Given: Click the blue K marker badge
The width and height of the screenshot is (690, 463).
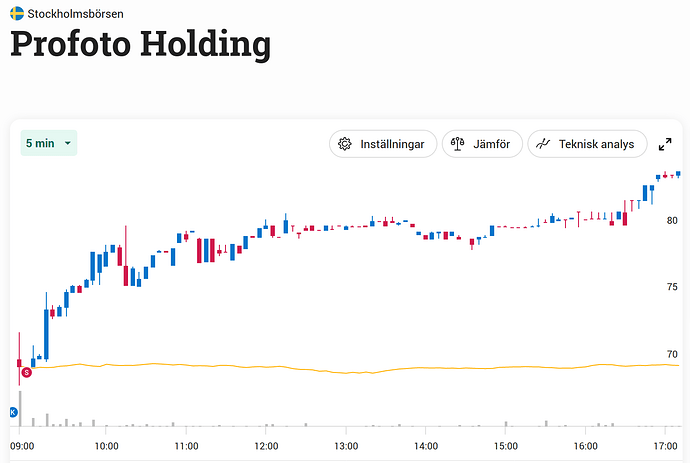Looking at the screenshot, I should pos(14,412).
